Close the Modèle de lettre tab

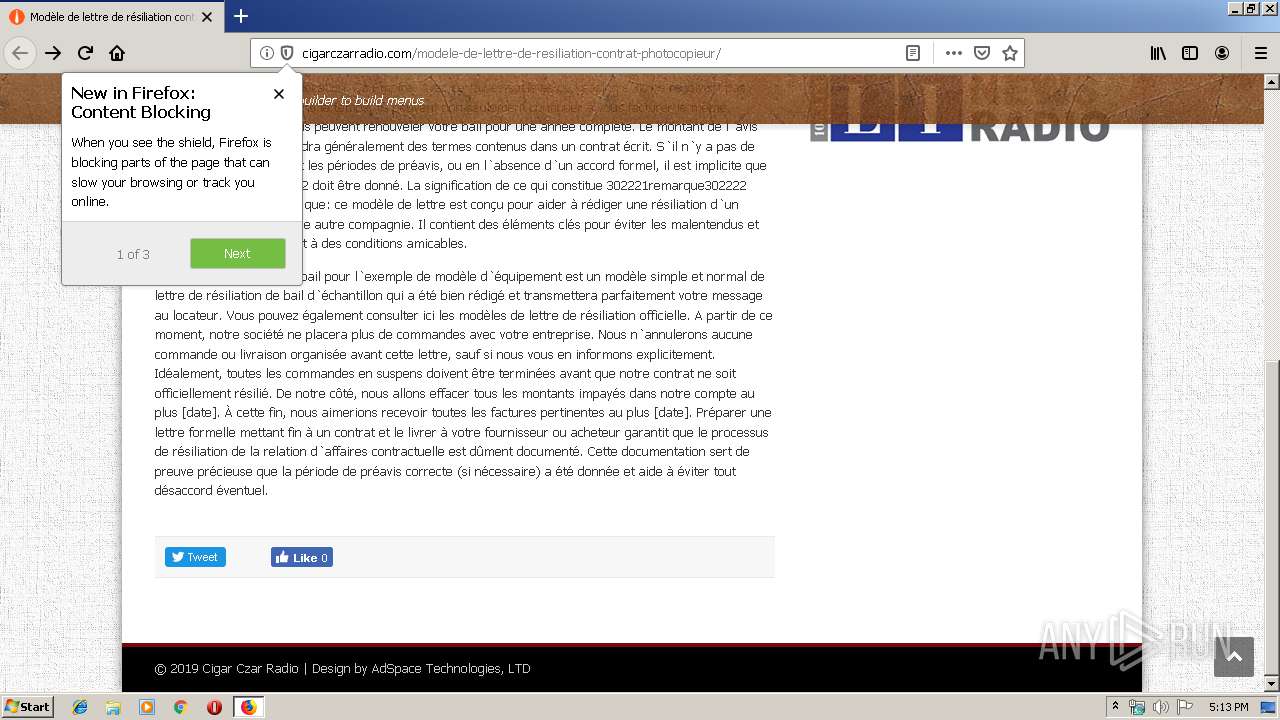(207, 17)
